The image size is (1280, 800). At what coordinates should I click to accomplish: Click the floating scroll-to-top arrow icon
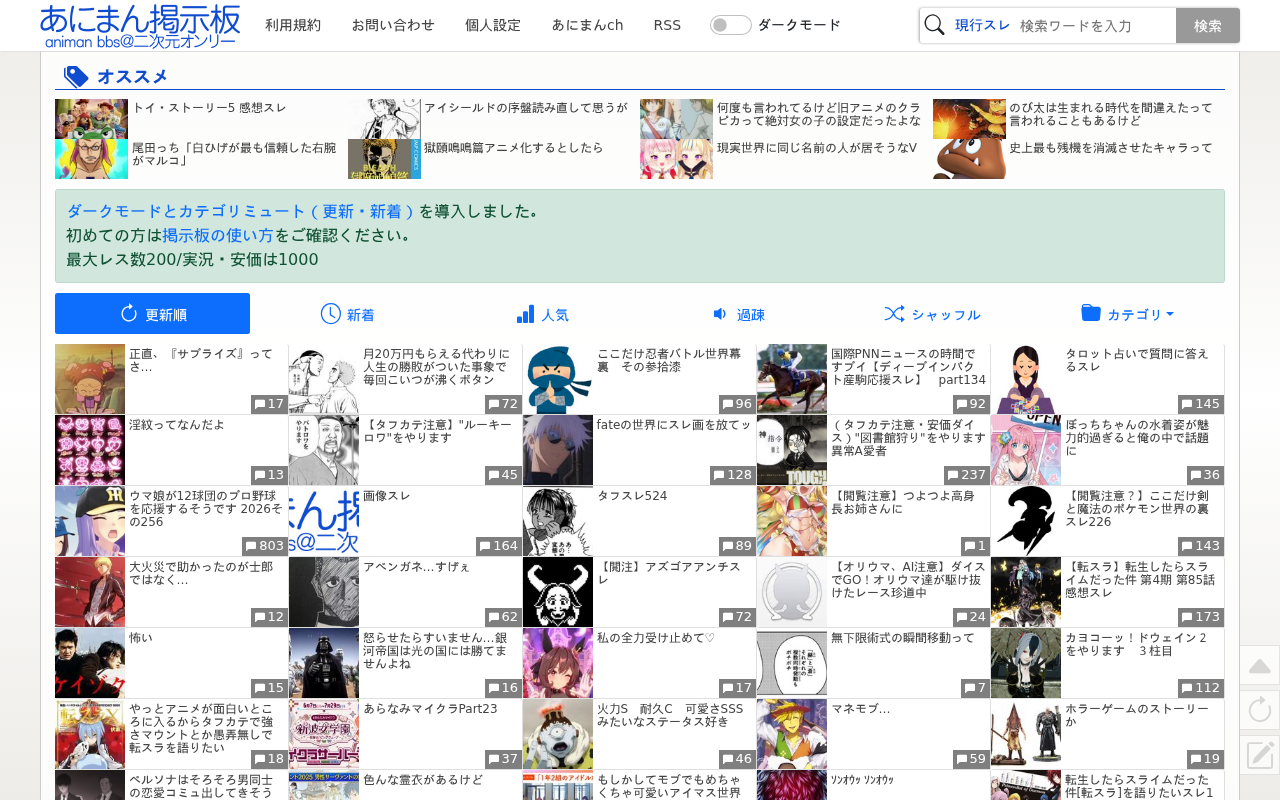(1260, 666)
